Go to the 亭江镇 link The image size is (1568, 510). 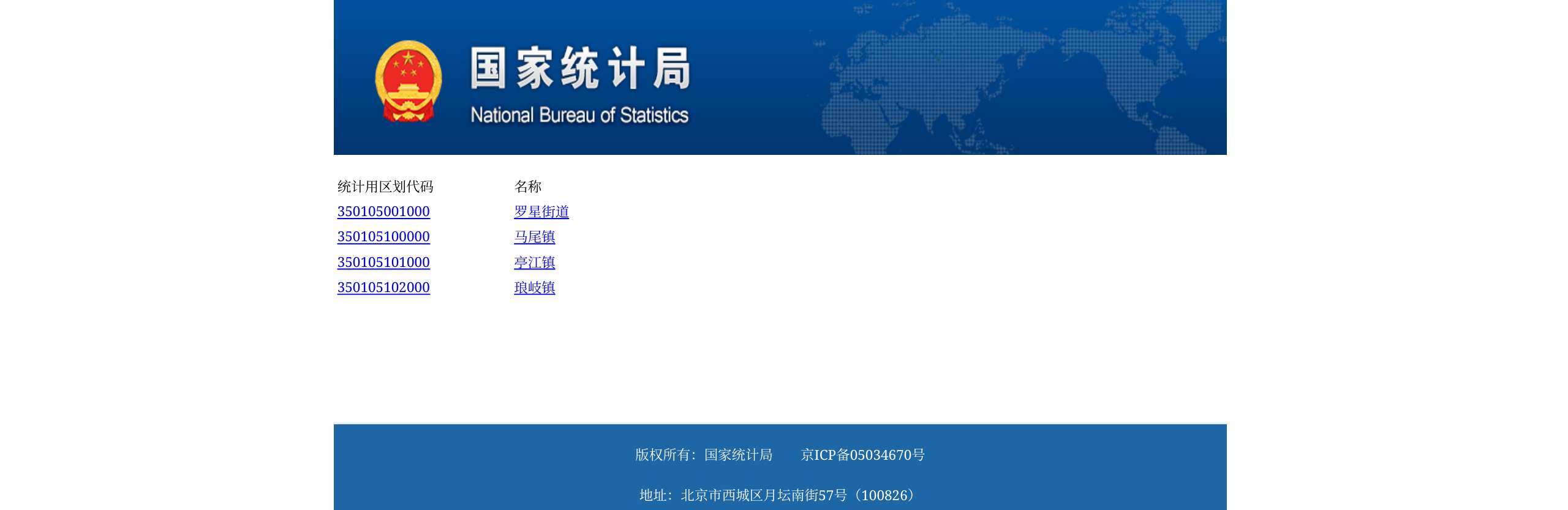534,263
